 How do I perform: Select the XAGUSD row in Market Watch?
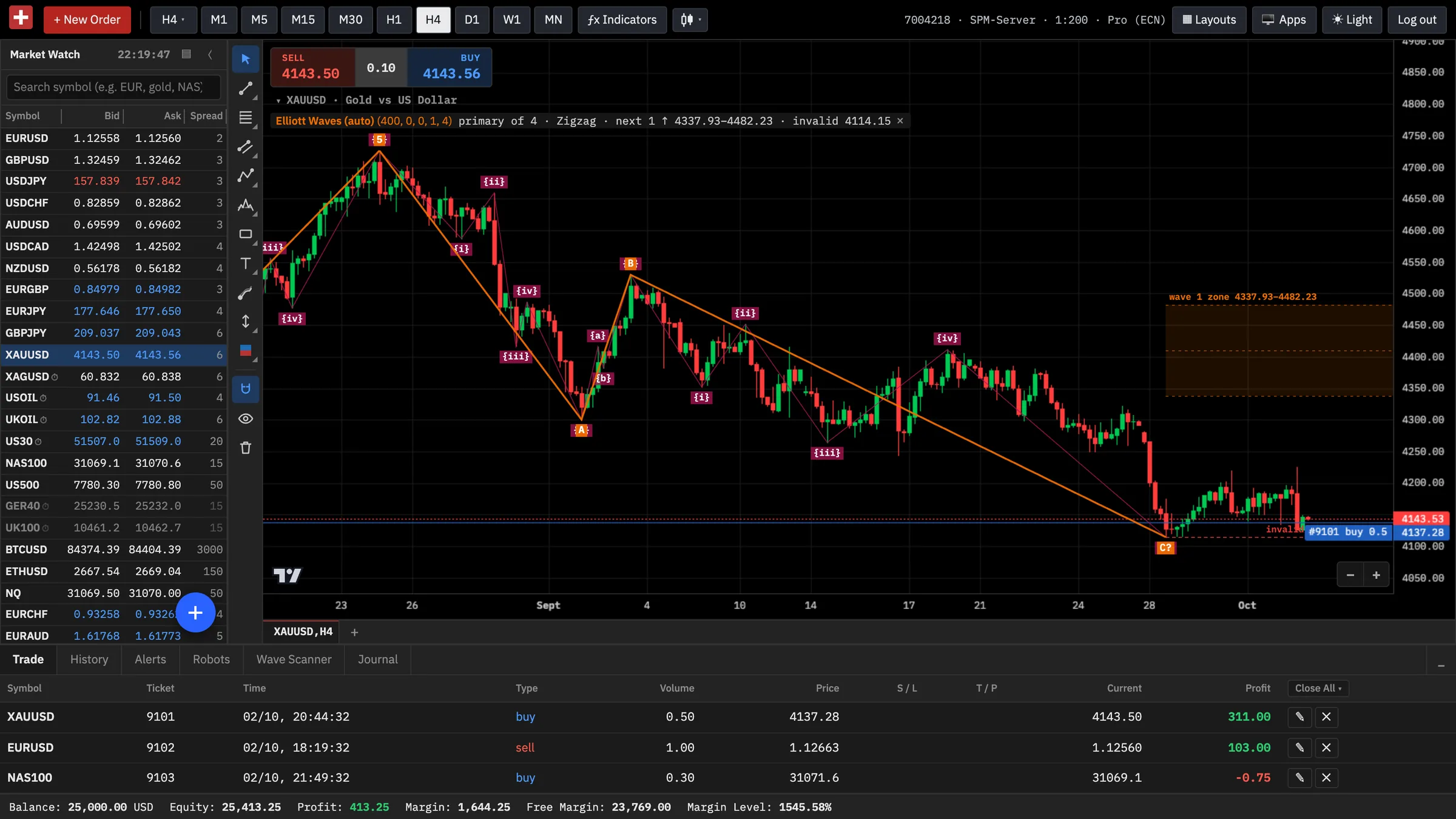click(x=113, y=376)
